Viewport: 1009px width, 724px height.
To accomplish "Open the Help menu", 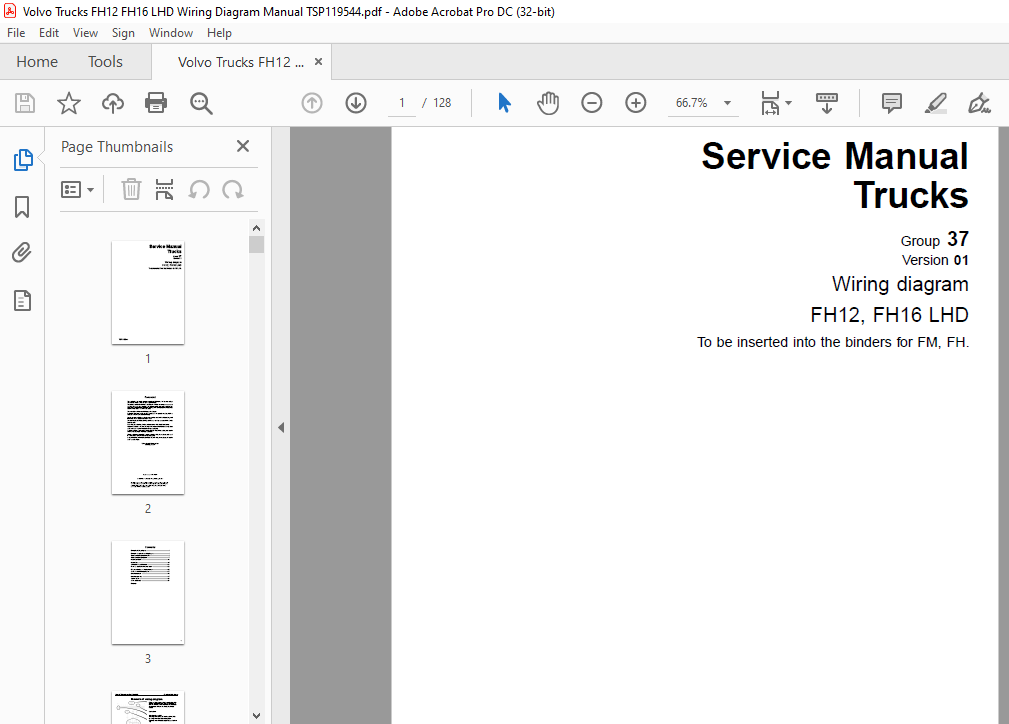I will [219, 33].
